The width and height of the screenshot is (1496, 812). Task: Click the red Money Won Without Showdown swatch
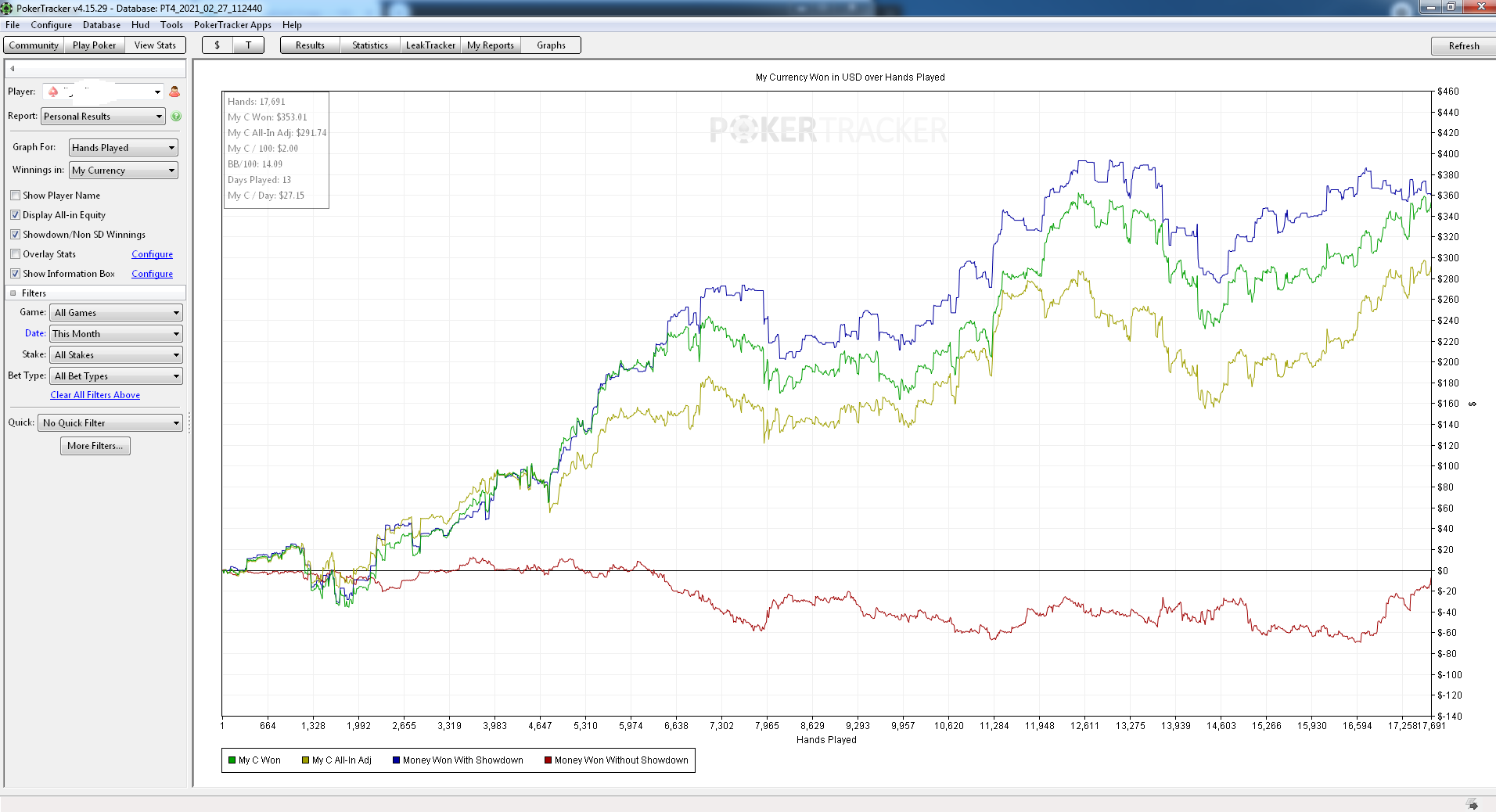548,760
